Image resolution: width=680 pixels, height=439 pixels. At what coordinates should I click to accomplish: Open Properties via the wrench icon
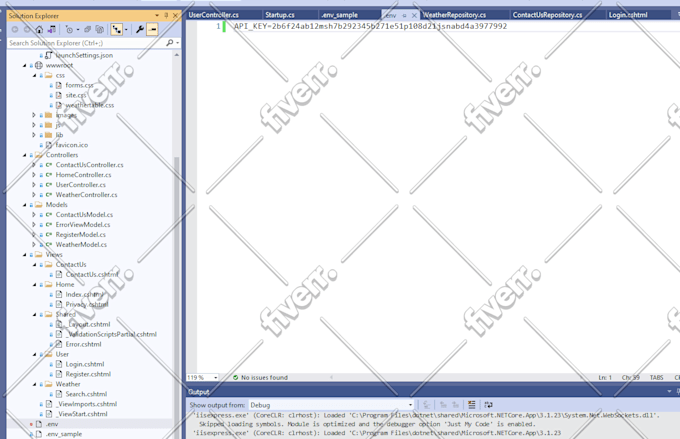[x=140, y=29]
